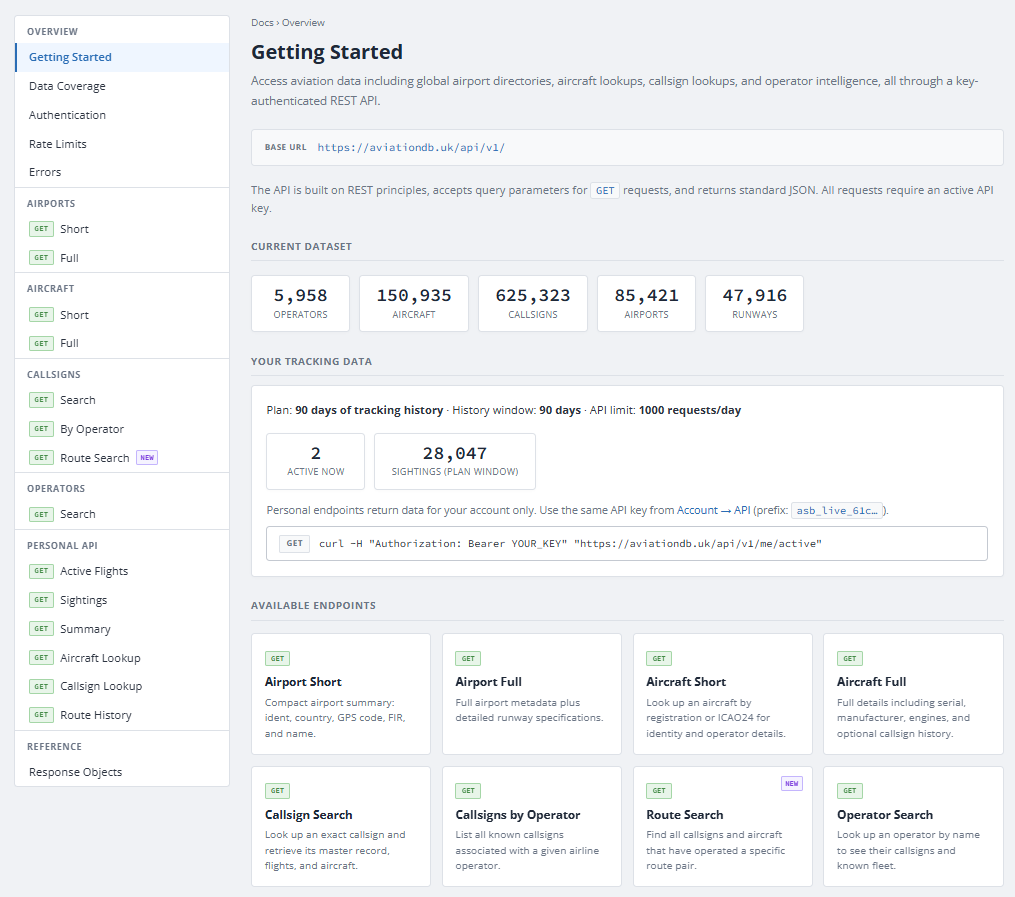Open the Aircraft Short endpoint card
Screen dimensions: 1015x897
(x=722, y=694)
